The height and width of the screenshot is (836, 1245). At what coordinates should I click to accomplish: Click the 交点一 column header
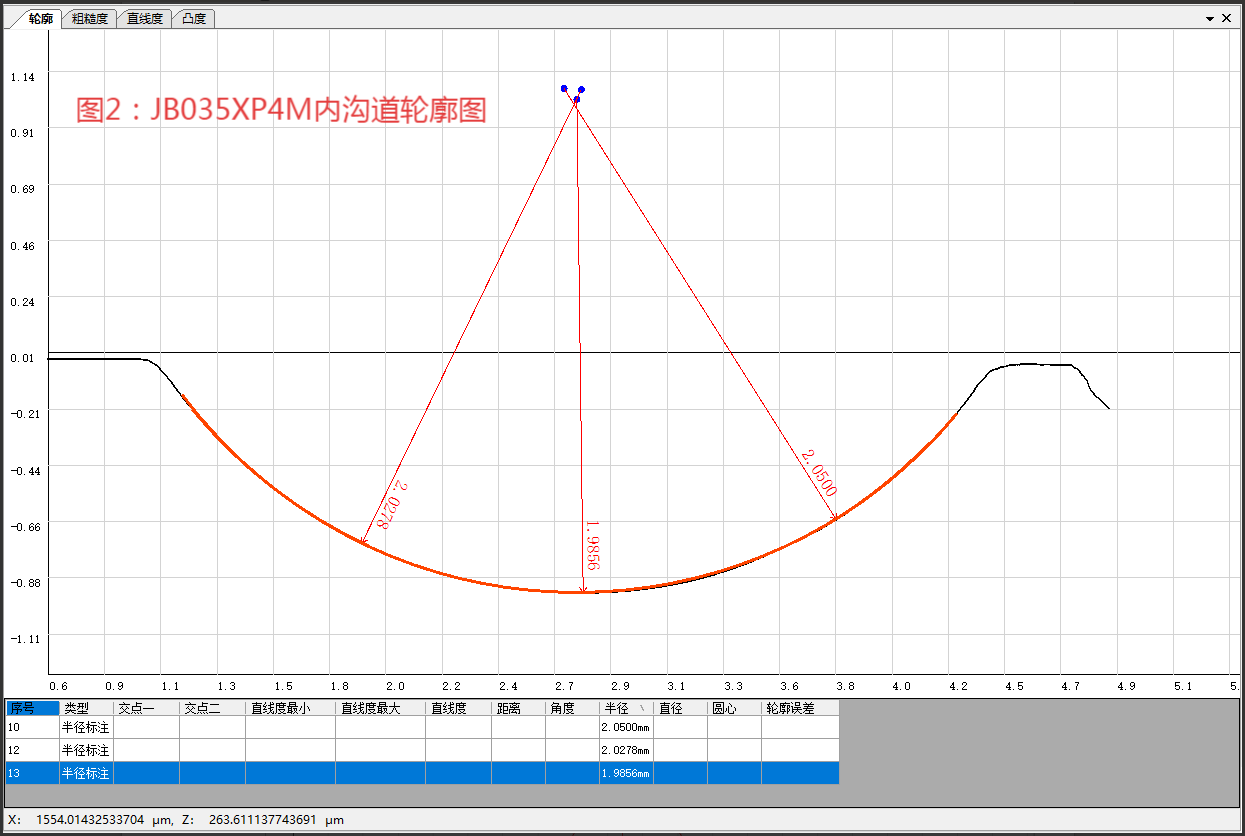[146, 708]
